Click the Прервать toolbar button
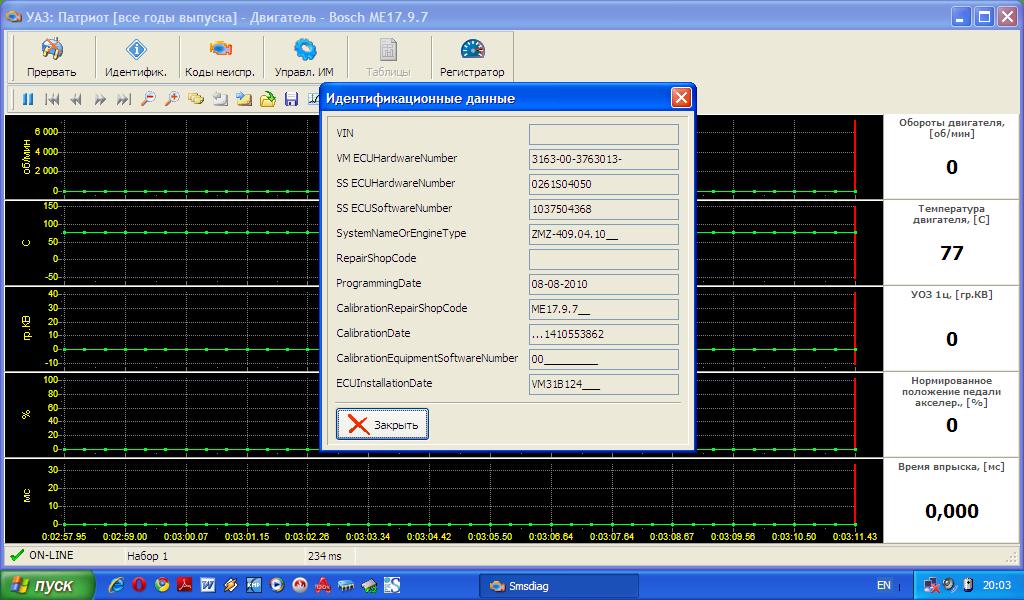 52,57
